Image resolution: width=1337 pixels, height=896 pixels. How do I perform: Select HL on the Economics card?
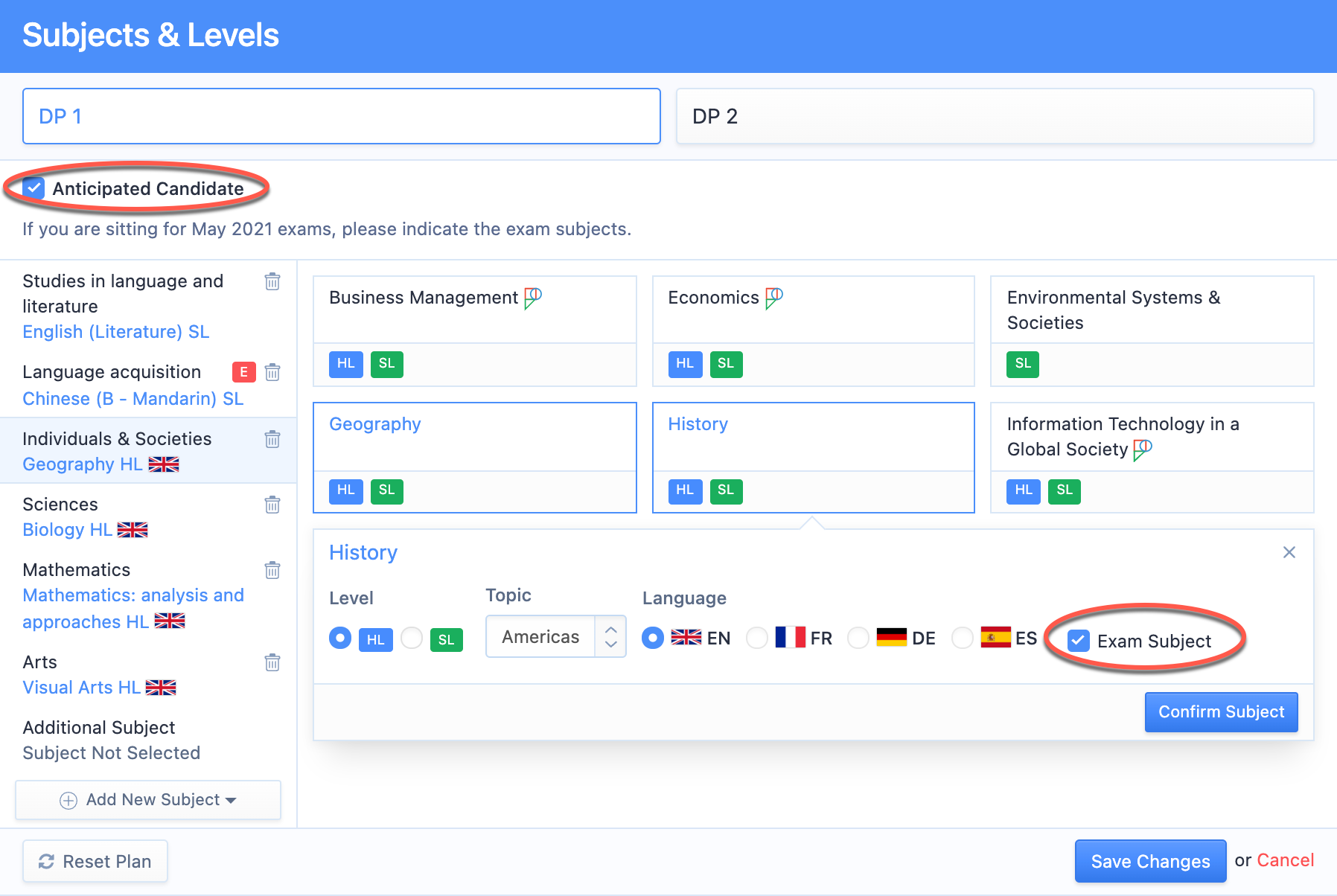tap(685, 364)
